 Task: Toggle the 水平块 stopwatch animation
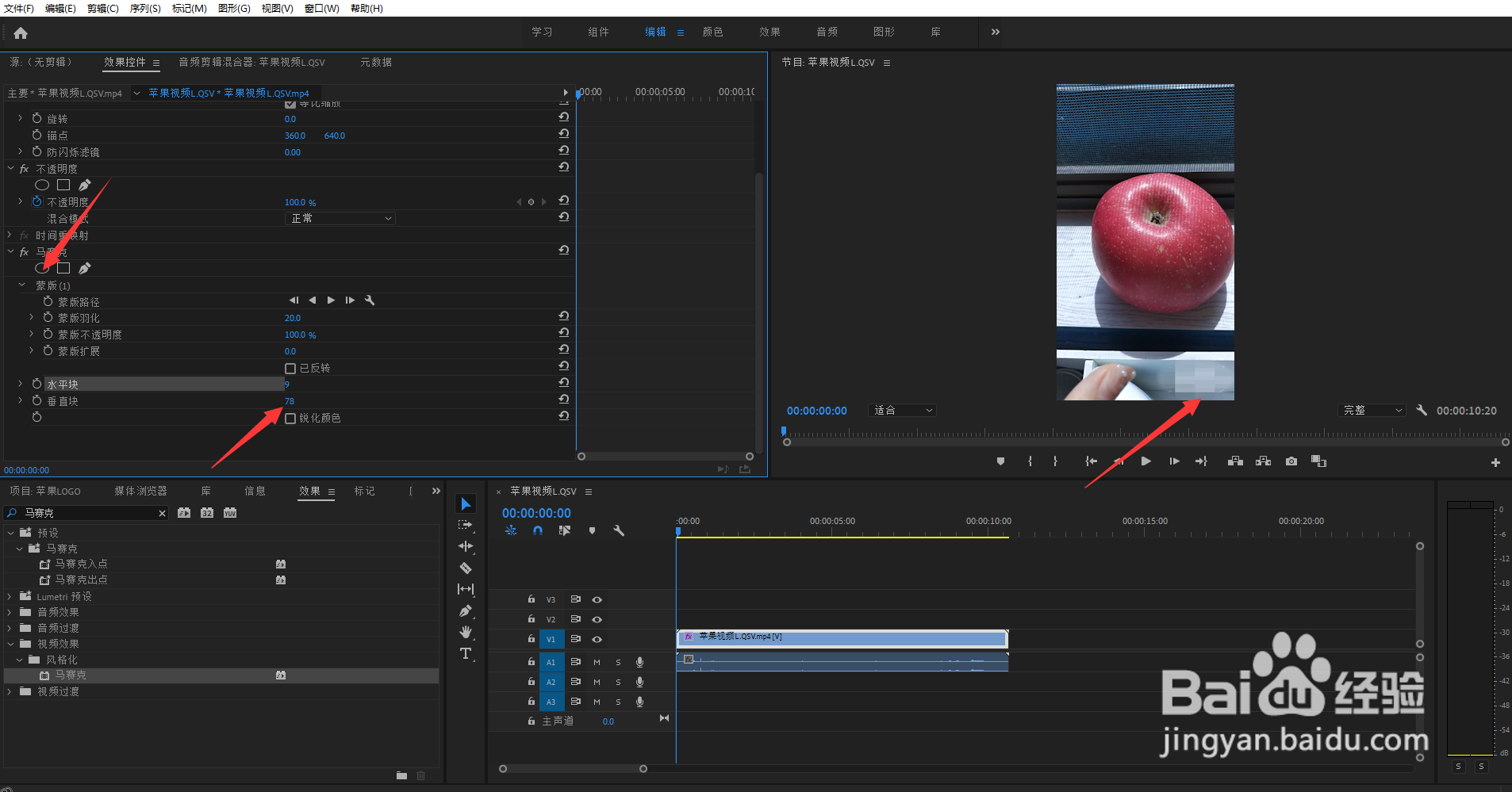[36, 384]
